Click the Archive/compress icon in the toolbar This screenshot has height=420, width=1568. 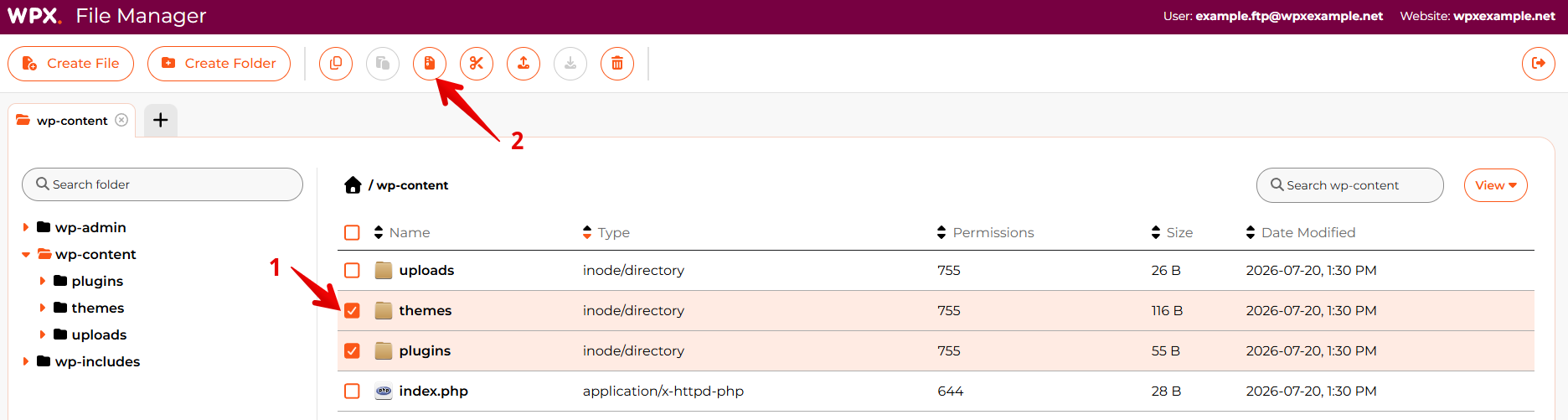(x=430, y=63)
